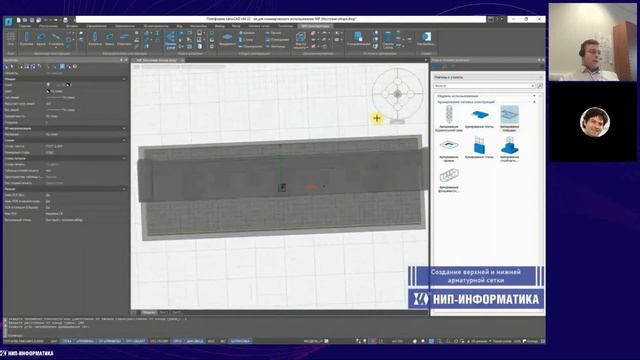Click the search icon next to palette filter
The width and height of the screenshot is (640, 360).
pyautogui.click(x=540, y=86)
